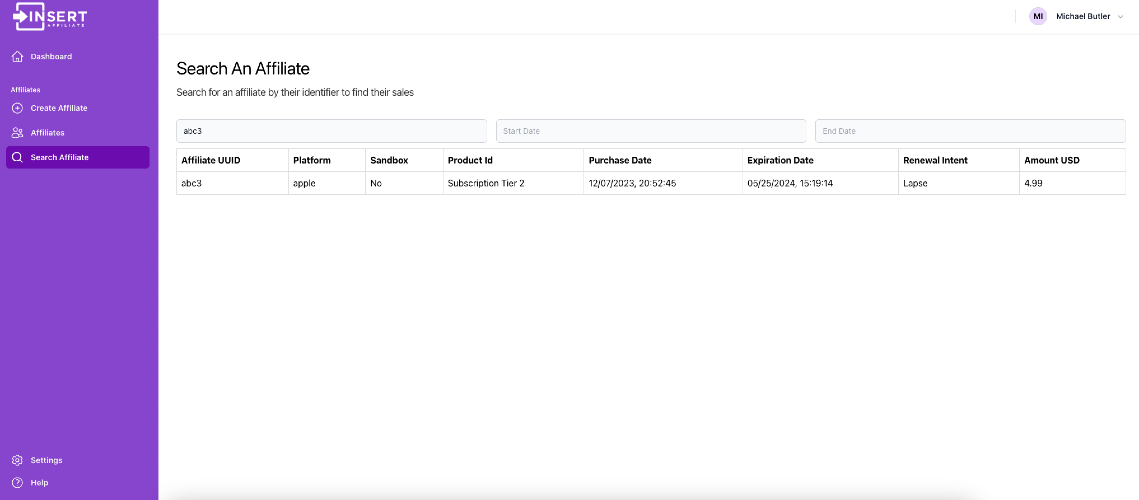Click the Settings gear icon

pyautogui.click(x=17, y=460)
